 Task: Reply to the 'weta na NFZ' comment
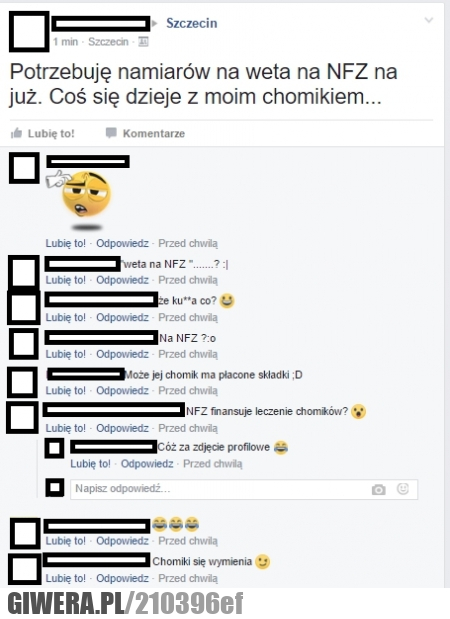[122, 280]
